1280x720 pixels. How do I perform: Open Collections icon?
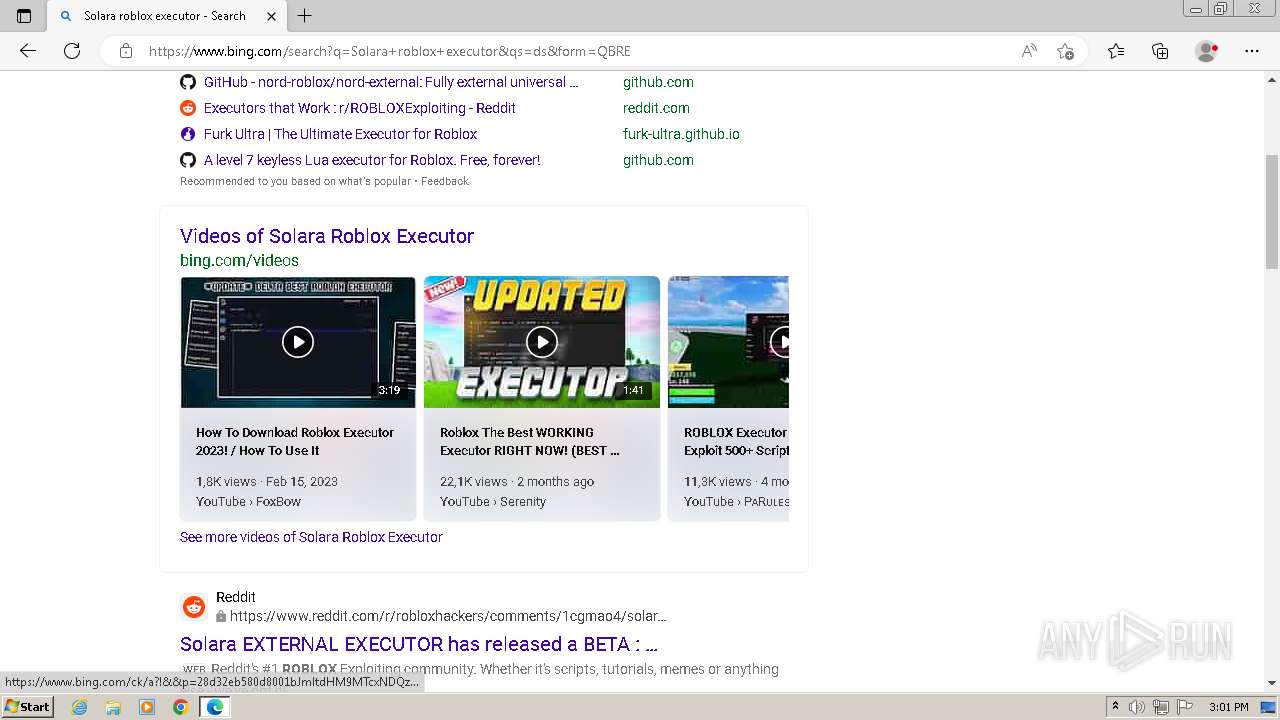click(1160, 51)
